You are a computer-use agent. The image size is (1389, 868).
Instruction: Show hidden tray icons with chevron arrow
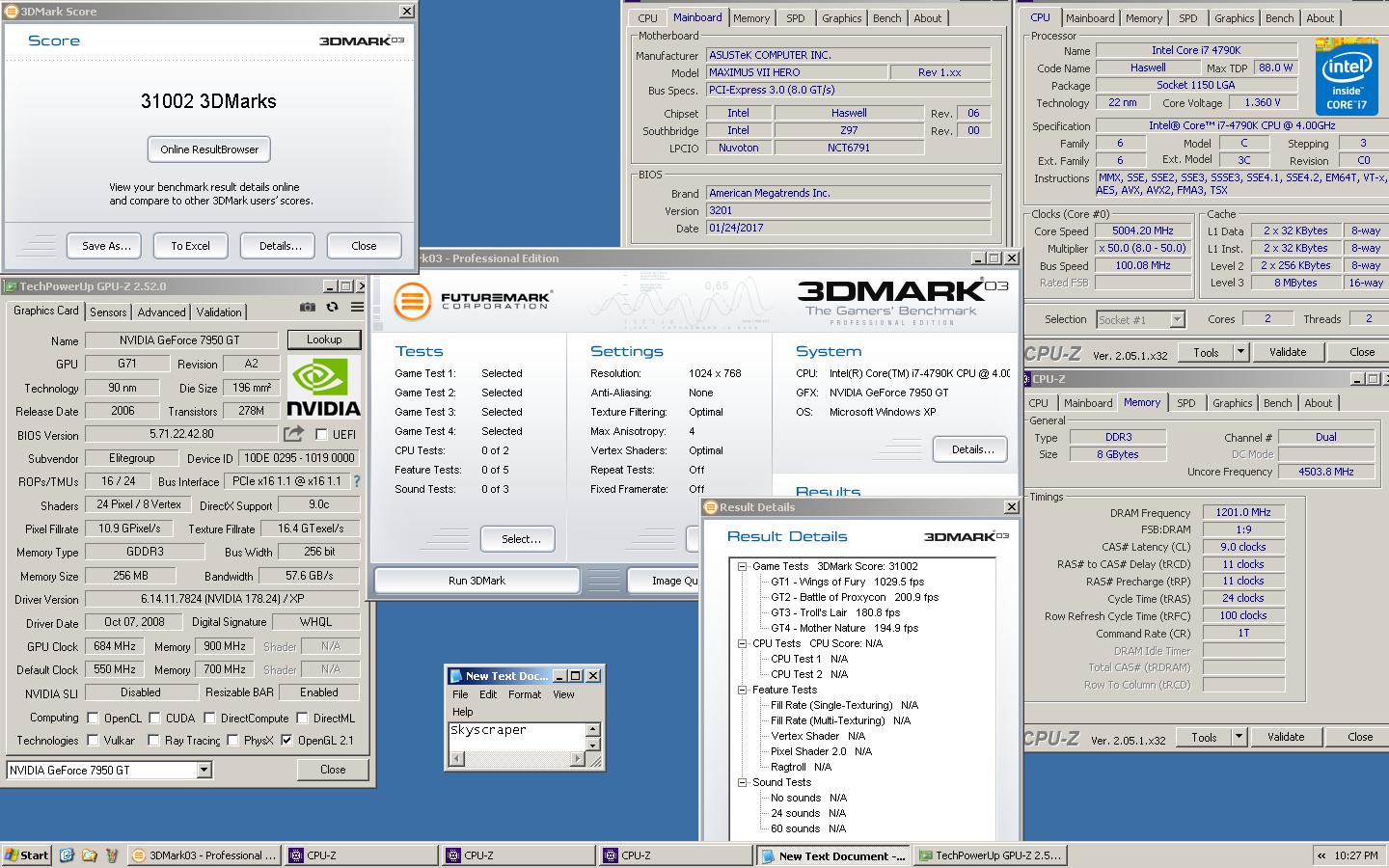click(1321, 855)
